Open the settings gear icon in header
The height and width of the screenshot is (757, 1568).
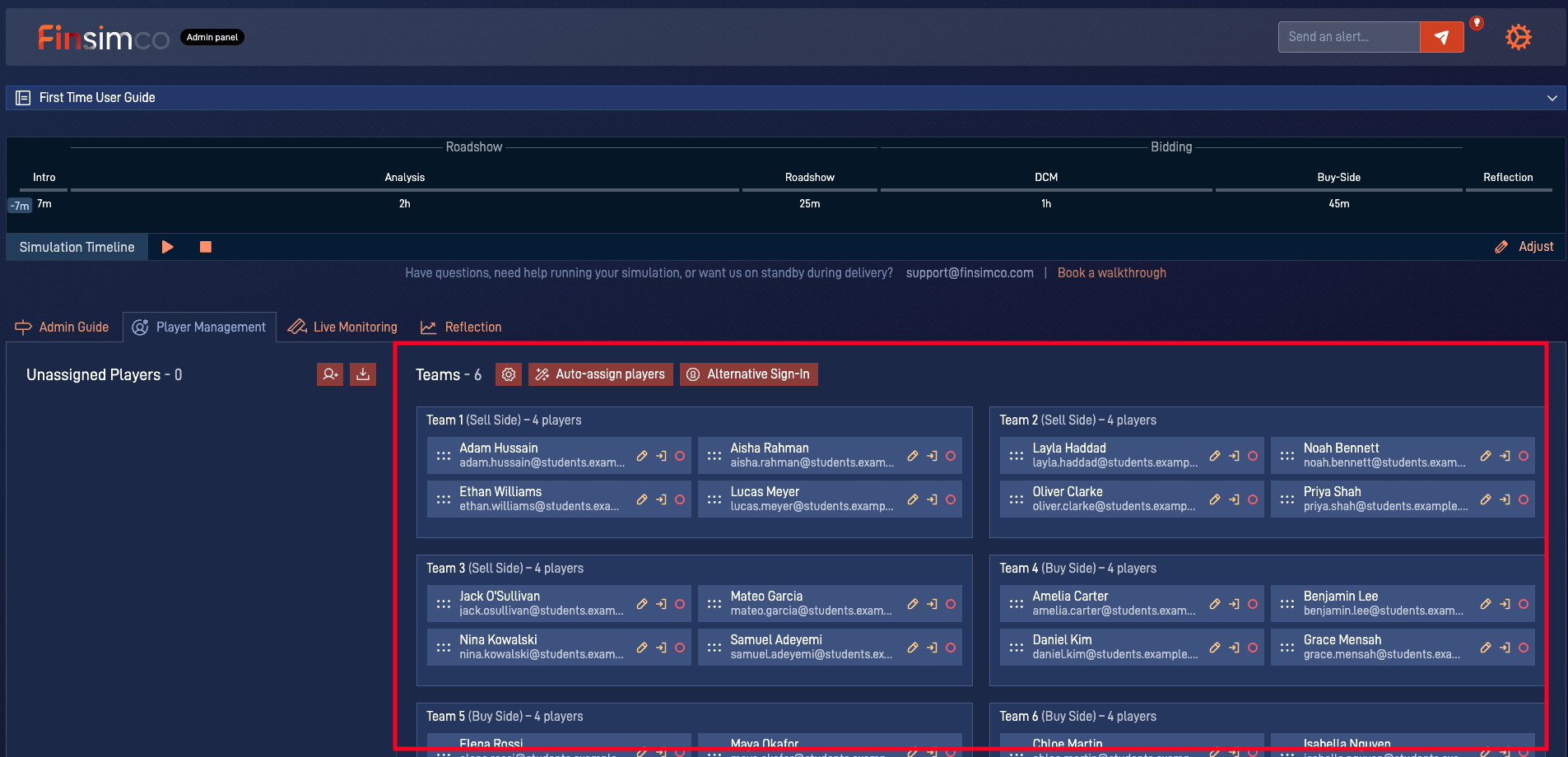click(x=1518, y=37)
